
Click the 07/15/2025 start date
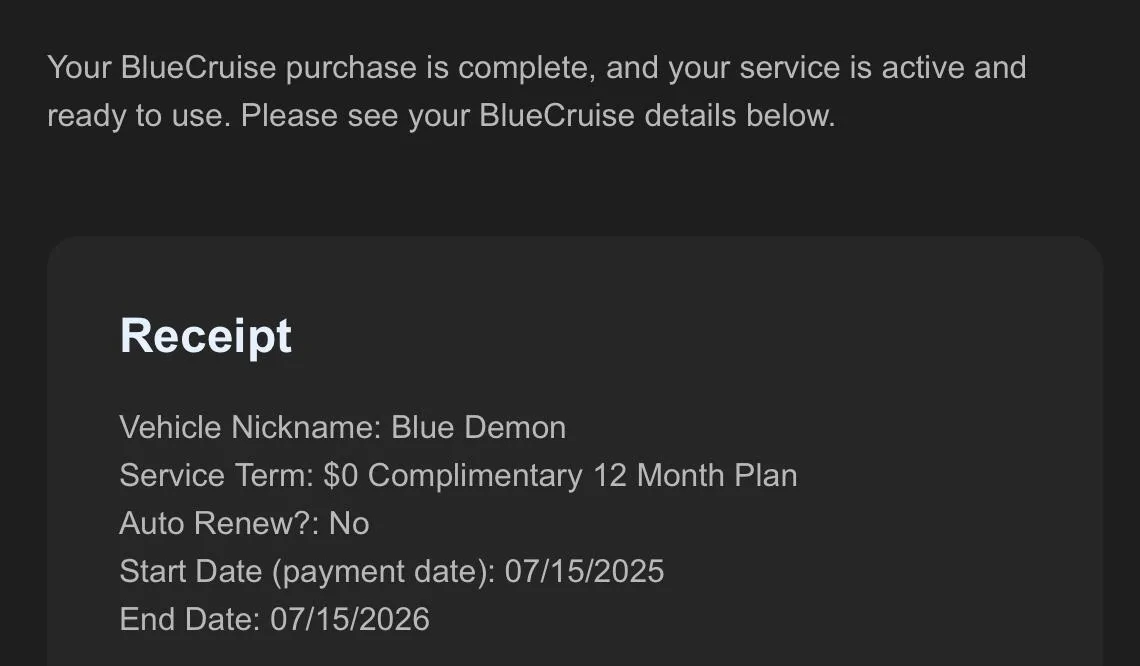[x=585, y=571]
